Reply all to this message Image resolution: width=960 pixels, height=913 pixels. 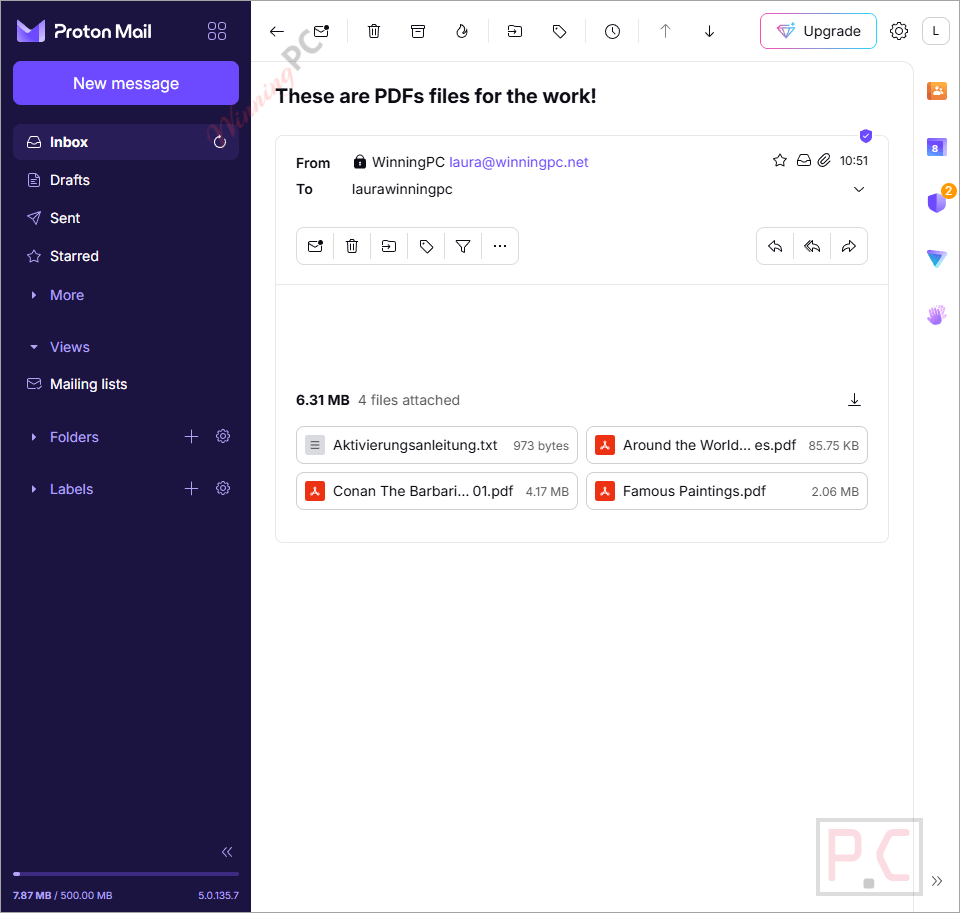812,246
